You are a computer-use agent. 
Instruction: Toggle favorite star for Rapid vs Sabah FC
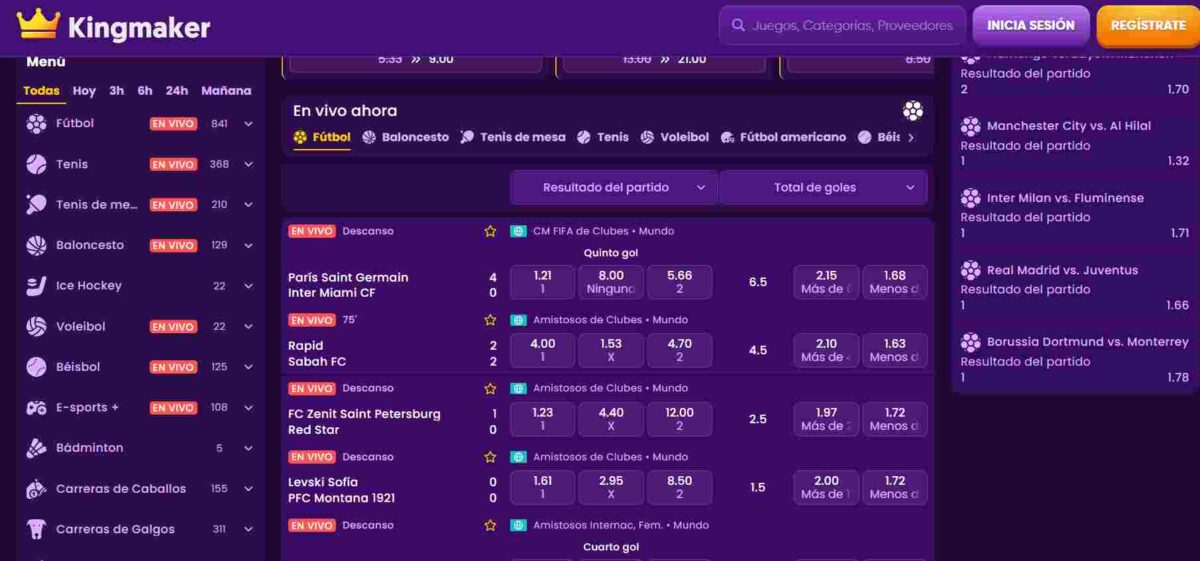coord(490,320)
